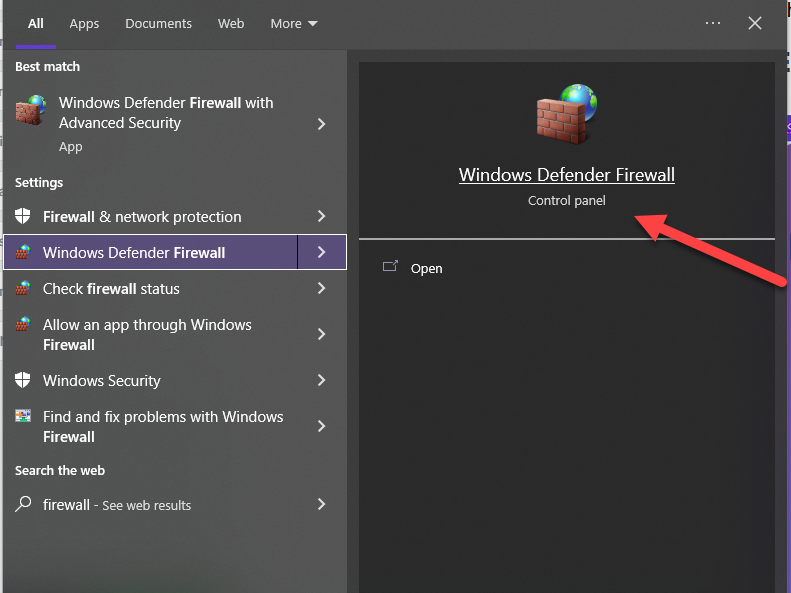Click the Windows Defender Firewall title link
The height and width of the screenshot is (593, 791).
coord(566,175)
